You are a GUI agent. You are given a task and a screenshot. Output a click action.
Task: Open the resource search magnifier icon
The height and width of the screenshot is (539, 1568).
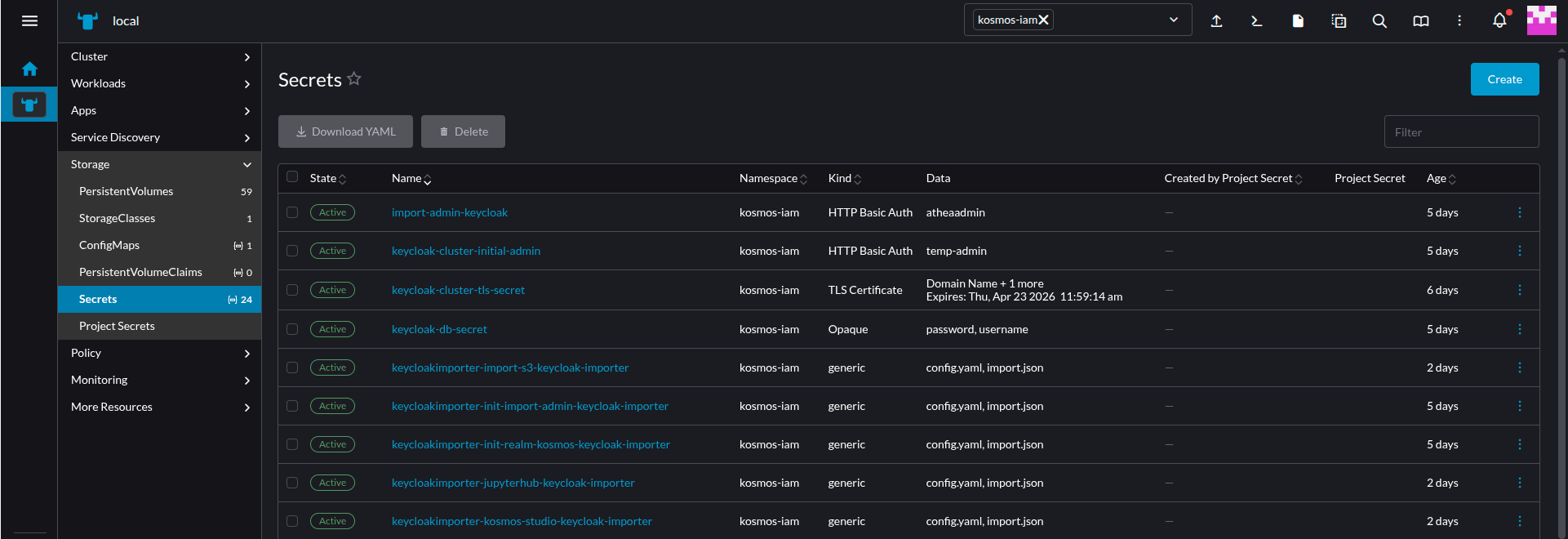coord(1379,21)
